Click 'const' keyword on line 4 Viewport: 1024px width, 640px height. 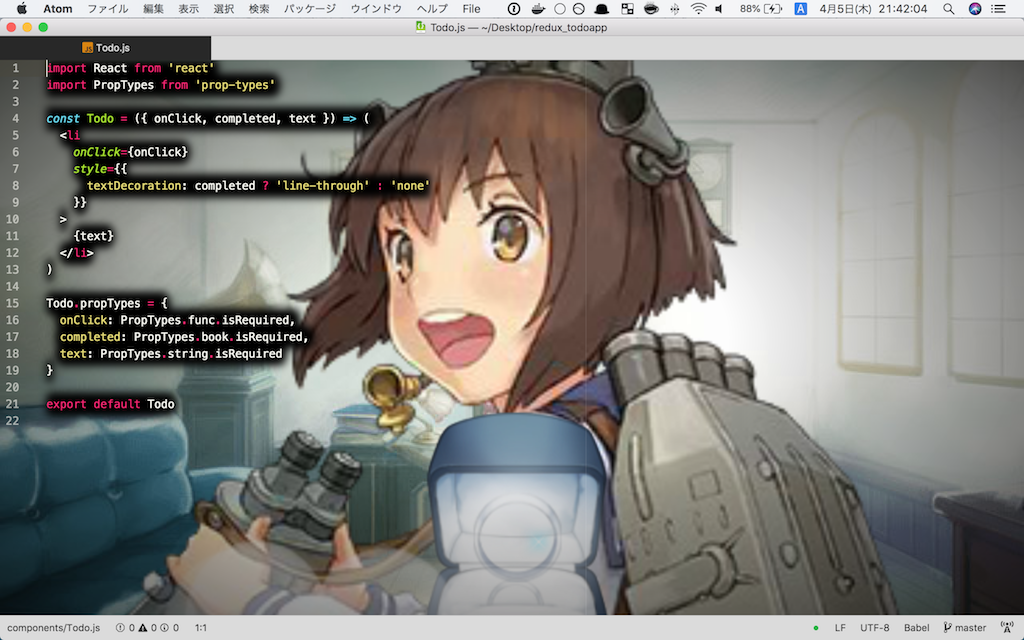click(x=63, y=118)
